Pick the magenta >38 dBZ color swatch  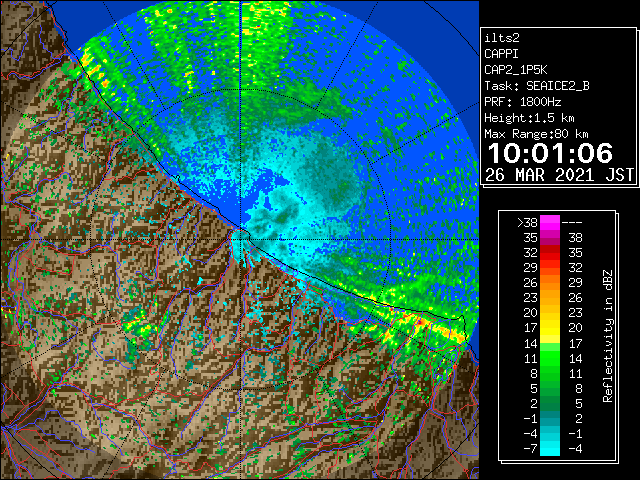(x=550, y=222)
